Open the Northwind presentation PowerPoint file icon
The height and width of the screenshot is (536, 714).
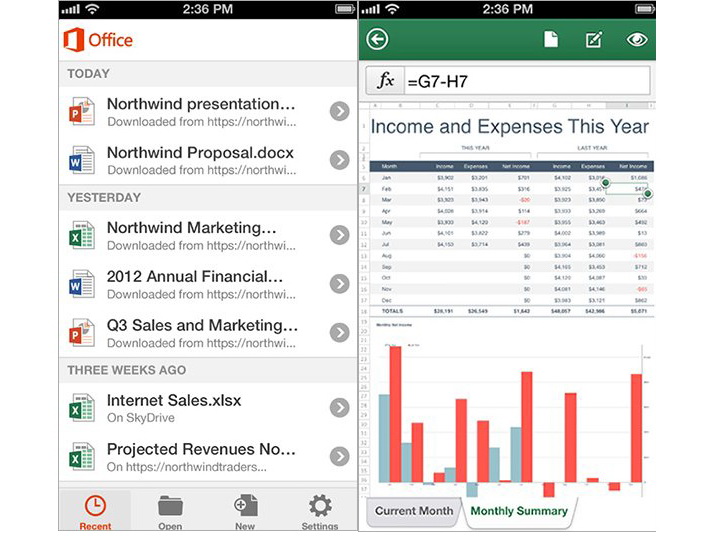(82, 111)
